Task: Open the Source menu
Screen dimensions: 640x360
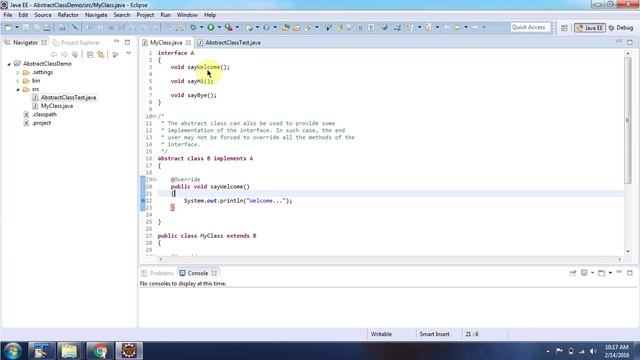Action: (43, 15)
